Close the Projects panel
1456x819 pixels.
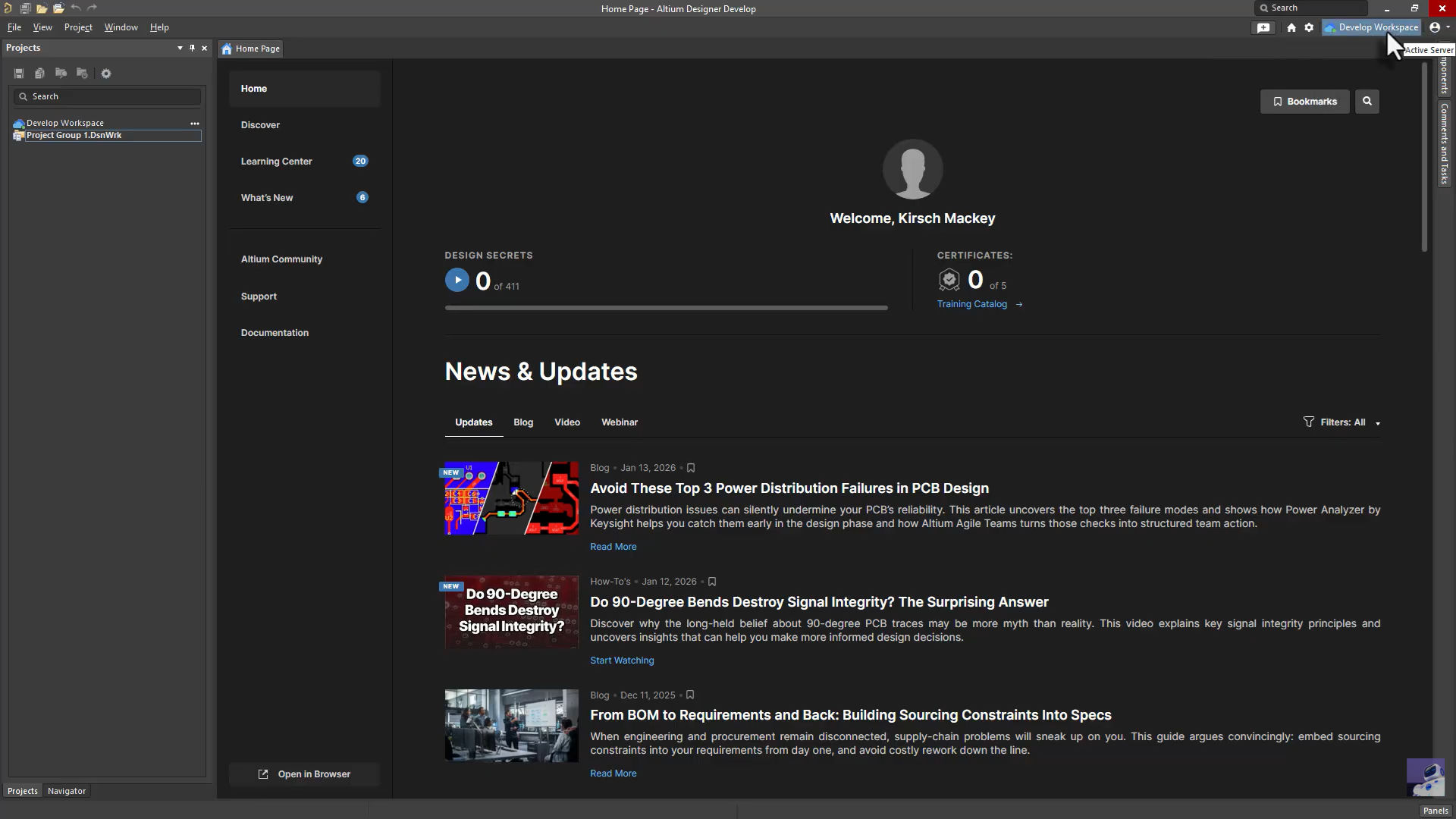click(204, 48)
